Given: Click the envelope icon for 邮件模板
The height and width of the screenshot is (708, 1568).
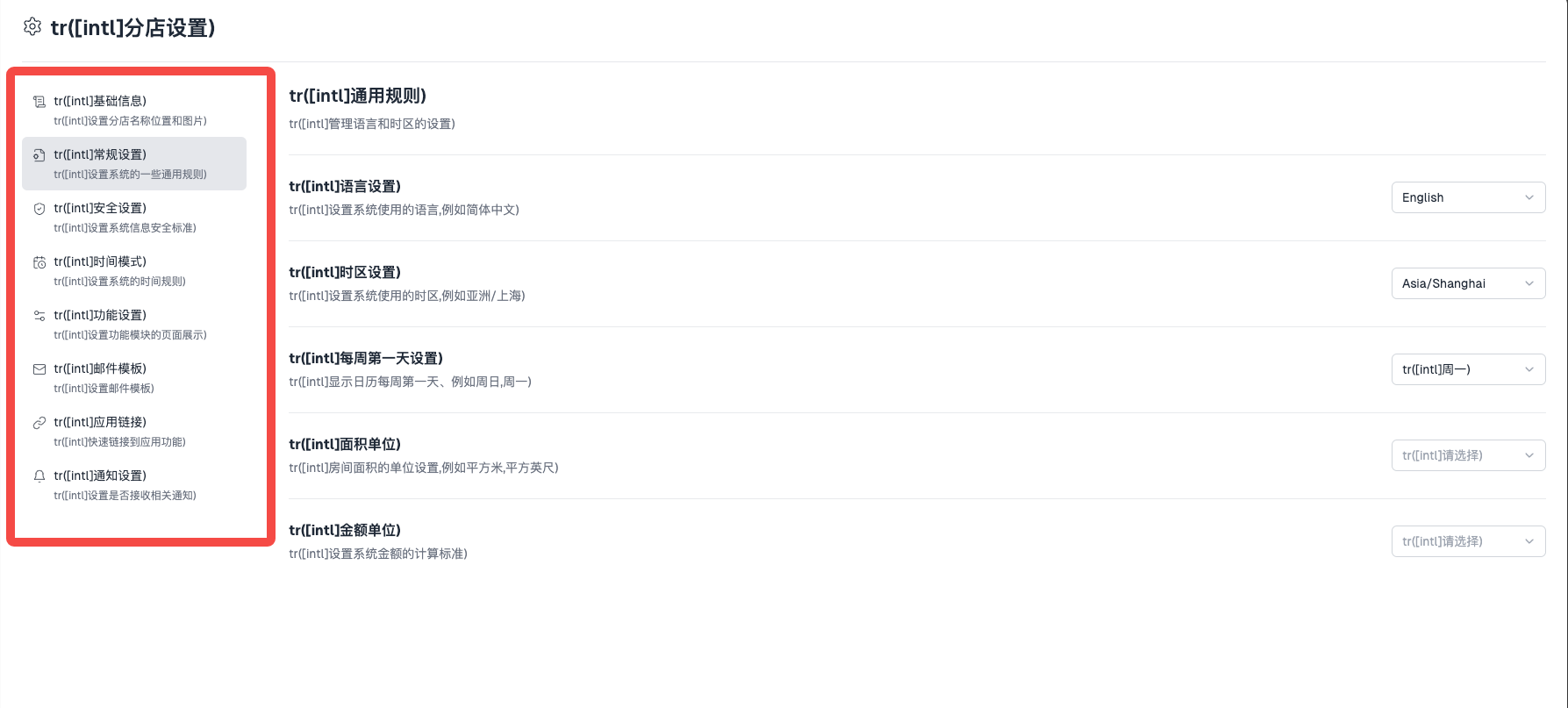Looking at the screenshot, I should (39, 369).
